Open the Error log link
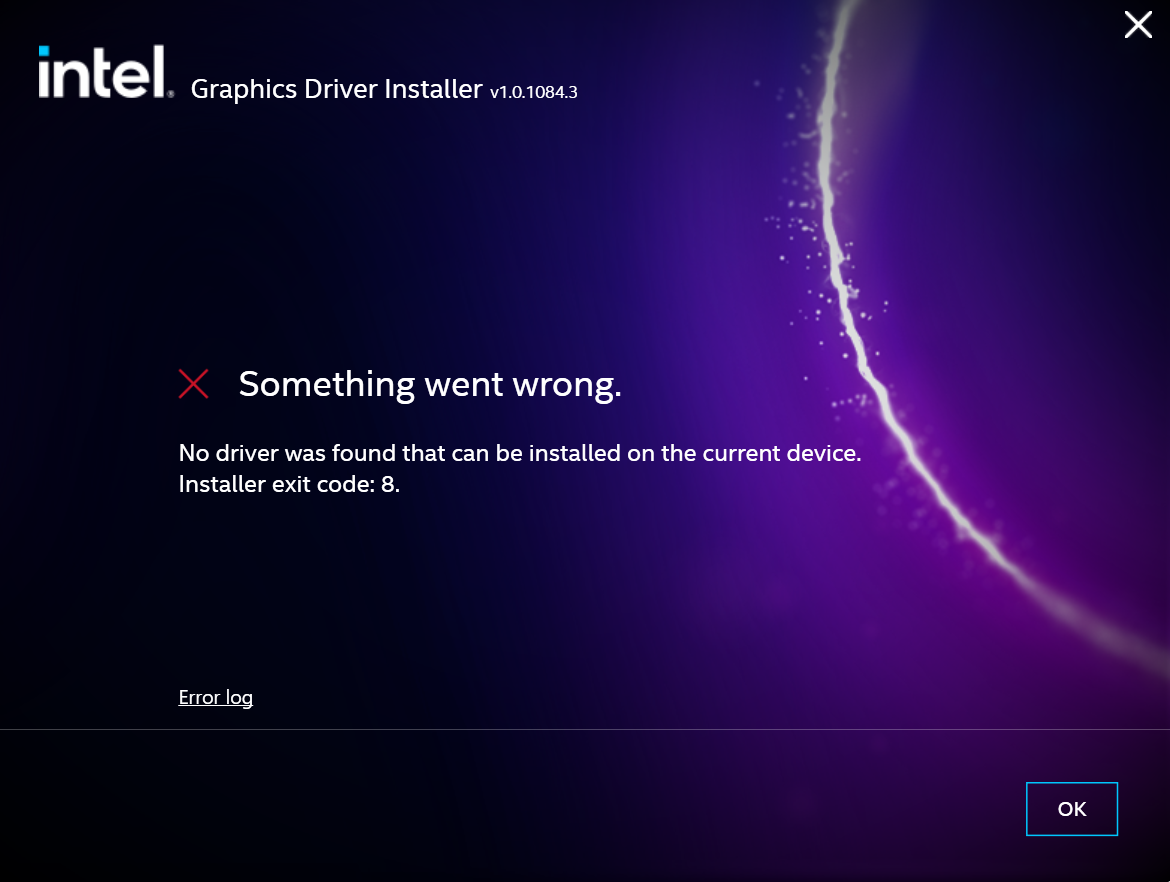Viewport: 1170px width, 882px height. 216,697
